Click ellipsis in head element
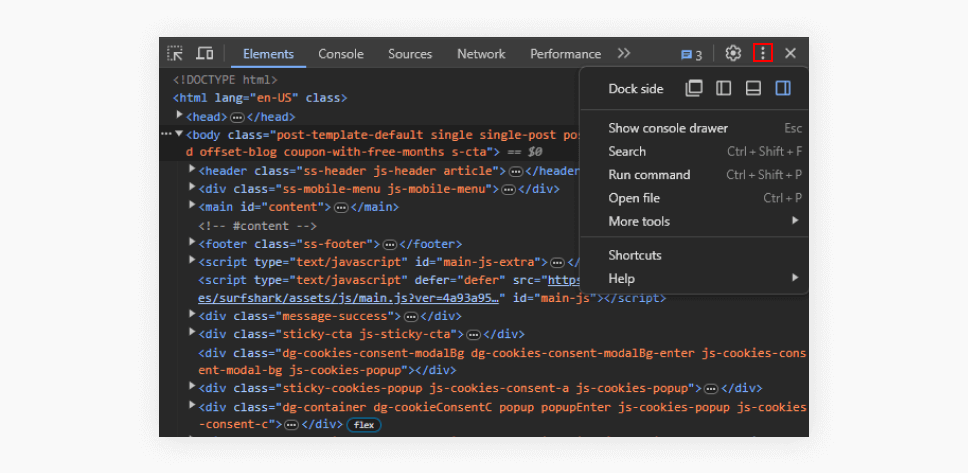This screenshot has height=473, width=968. pos(237,117)
